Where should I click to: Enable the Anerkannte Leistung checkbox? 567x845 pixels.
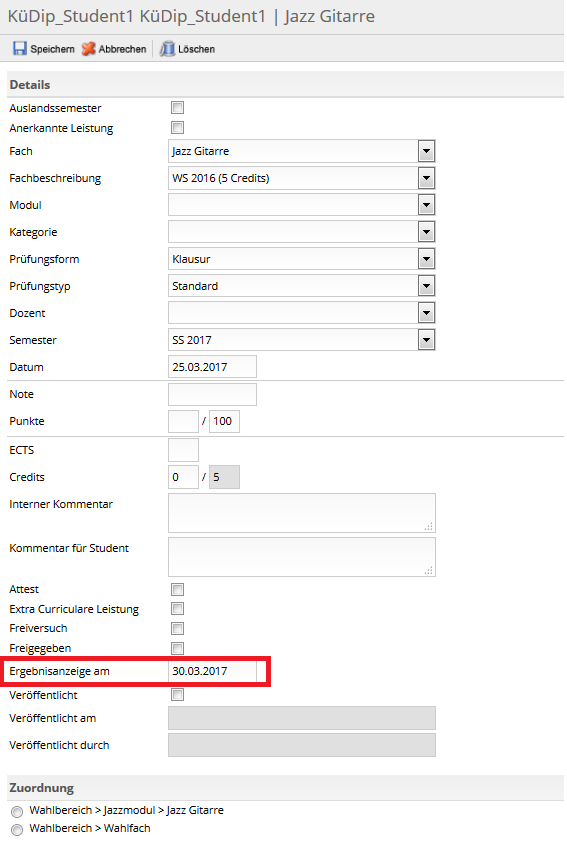click(x=177, y=128)
